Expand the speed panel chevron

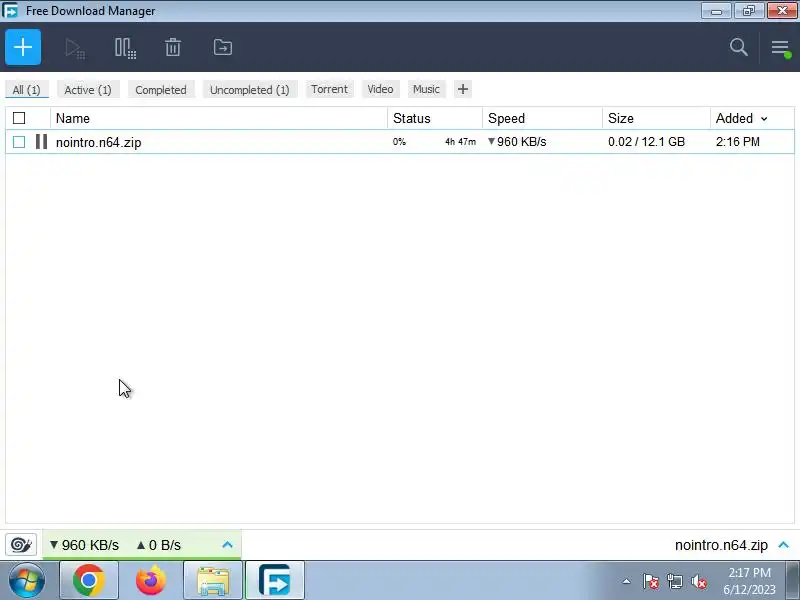[228, 545]
